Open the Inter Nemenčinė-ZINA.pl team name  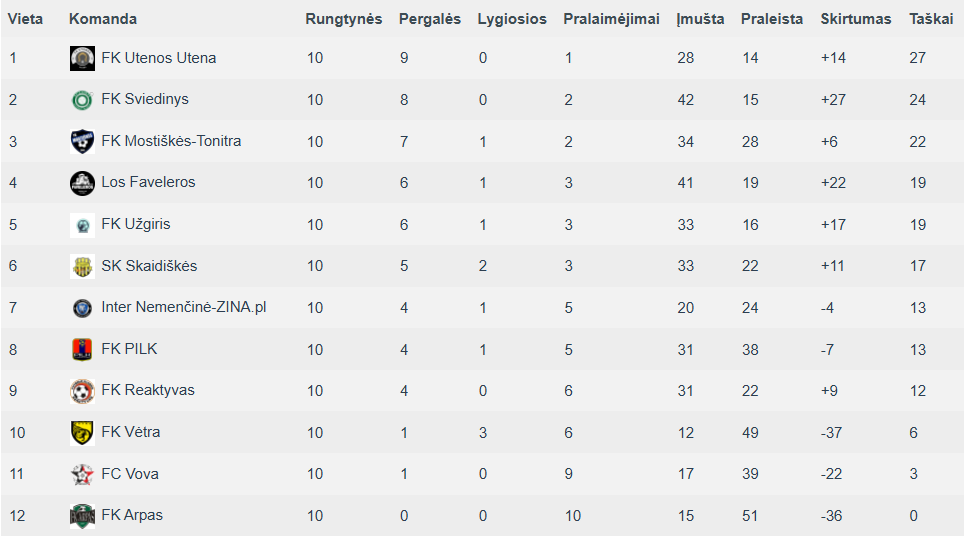pos(184,307)
